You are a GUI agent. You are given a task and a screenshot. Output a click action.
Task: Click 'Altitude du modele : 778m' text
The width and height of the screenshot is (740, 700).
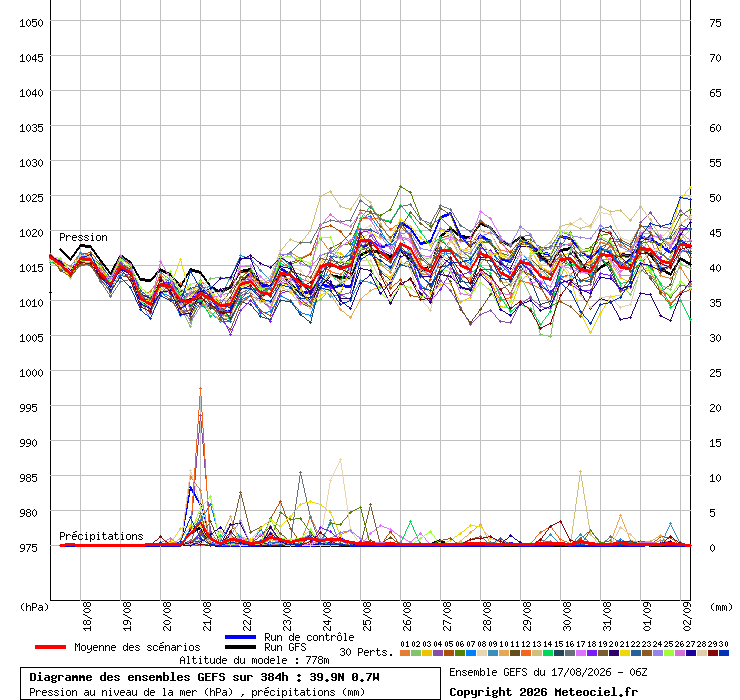tap(254, 660)
